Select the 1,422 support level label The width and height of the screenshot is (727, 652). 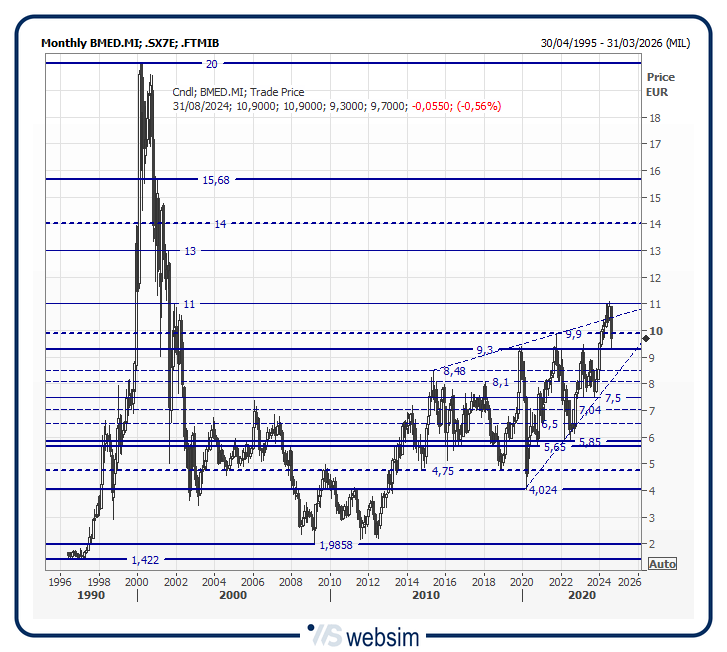click(x=145, y=560)
